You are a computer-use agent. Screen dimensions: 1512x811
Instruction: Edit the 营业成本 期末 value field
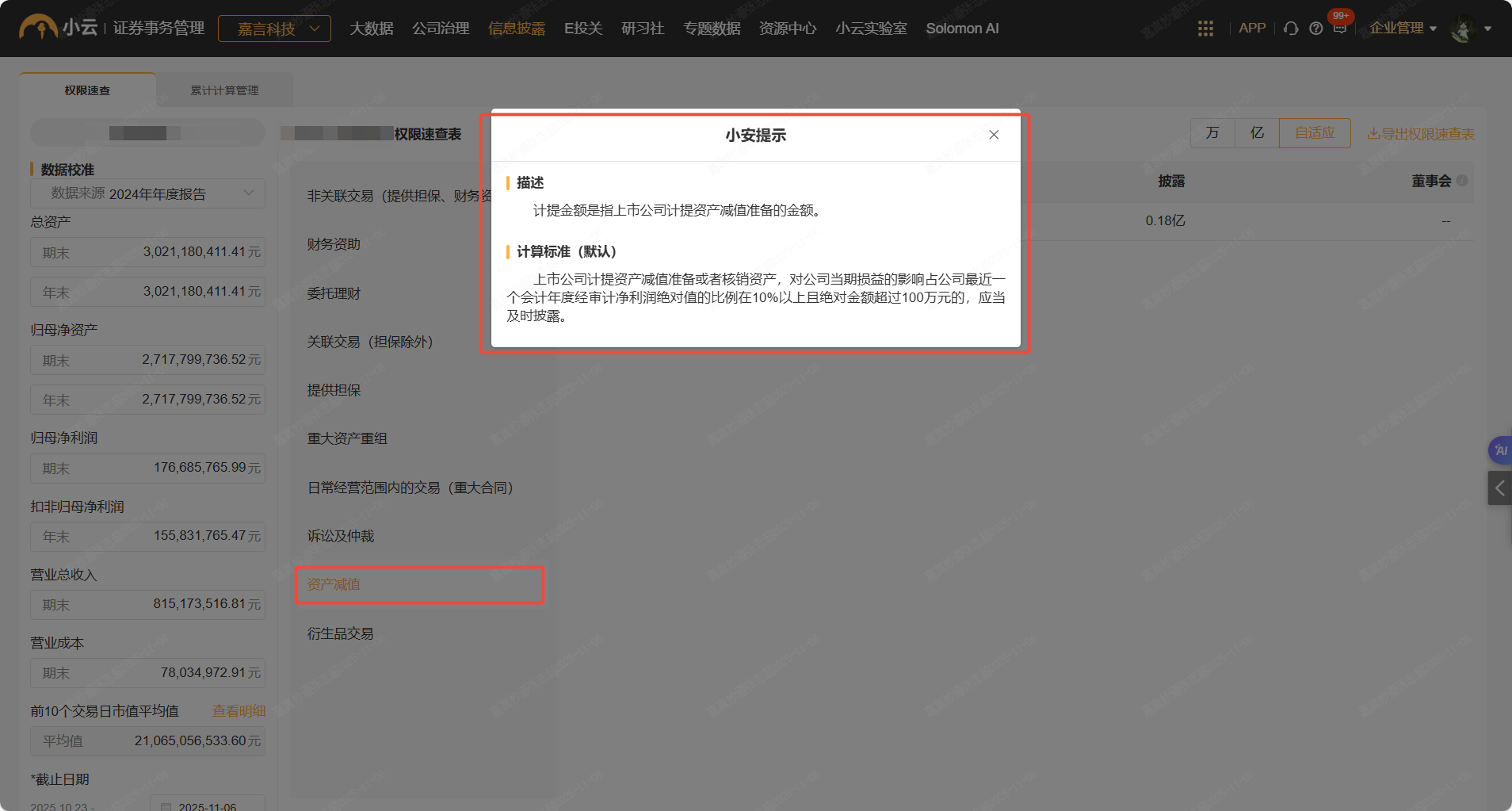(148, 672)
